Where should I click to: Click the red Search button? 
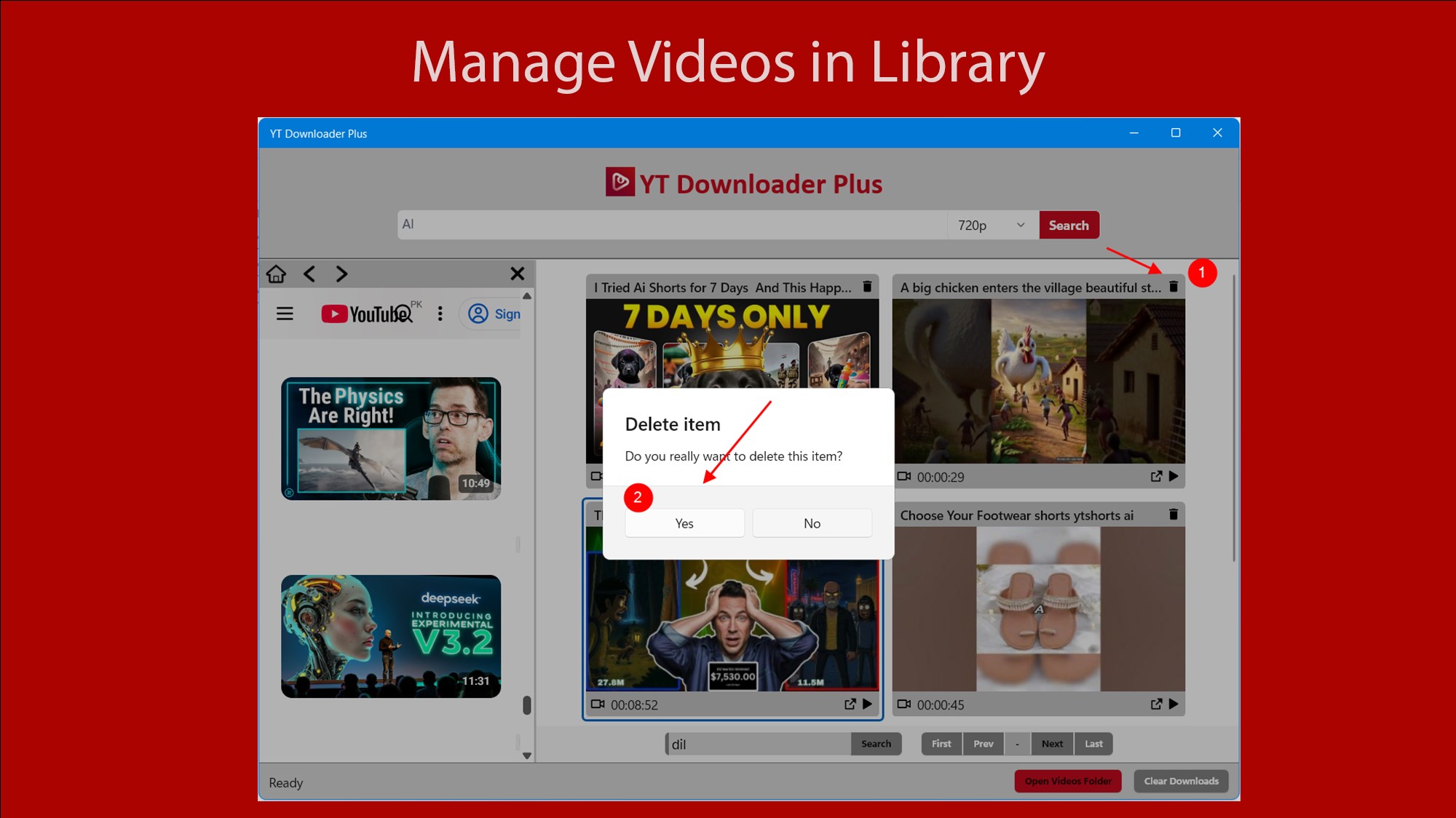[x=1069, y=226]
